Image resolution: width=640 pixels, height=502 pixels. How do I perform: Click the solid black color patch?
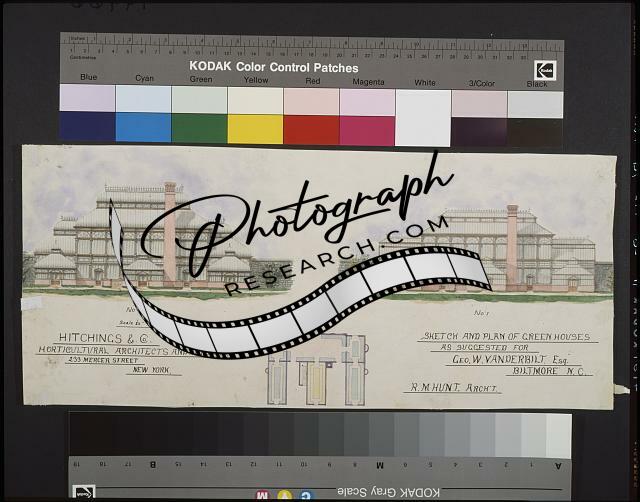[535, 133]
